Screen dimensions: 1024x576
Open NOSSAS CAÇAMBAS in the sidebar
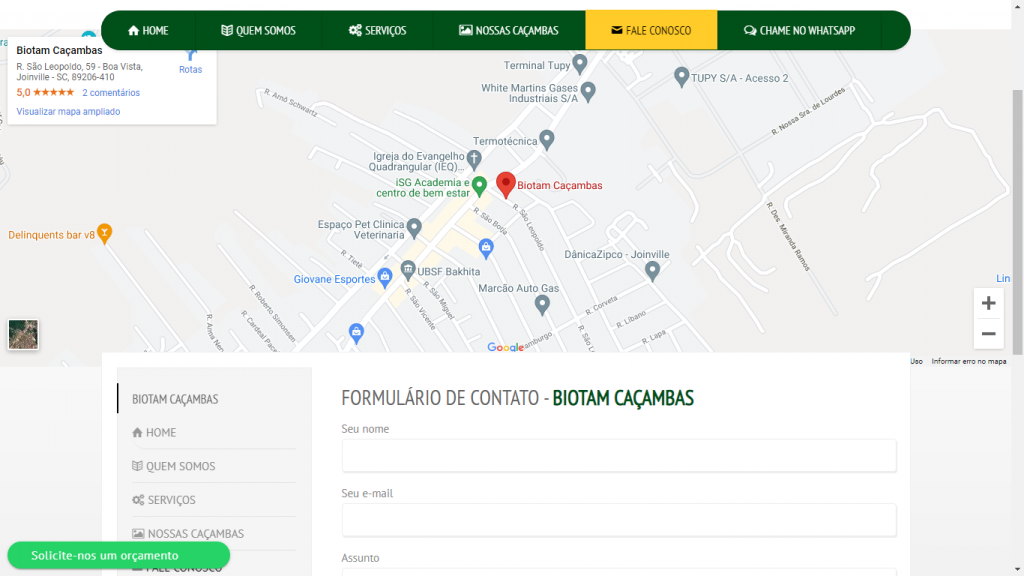[188, 534]
